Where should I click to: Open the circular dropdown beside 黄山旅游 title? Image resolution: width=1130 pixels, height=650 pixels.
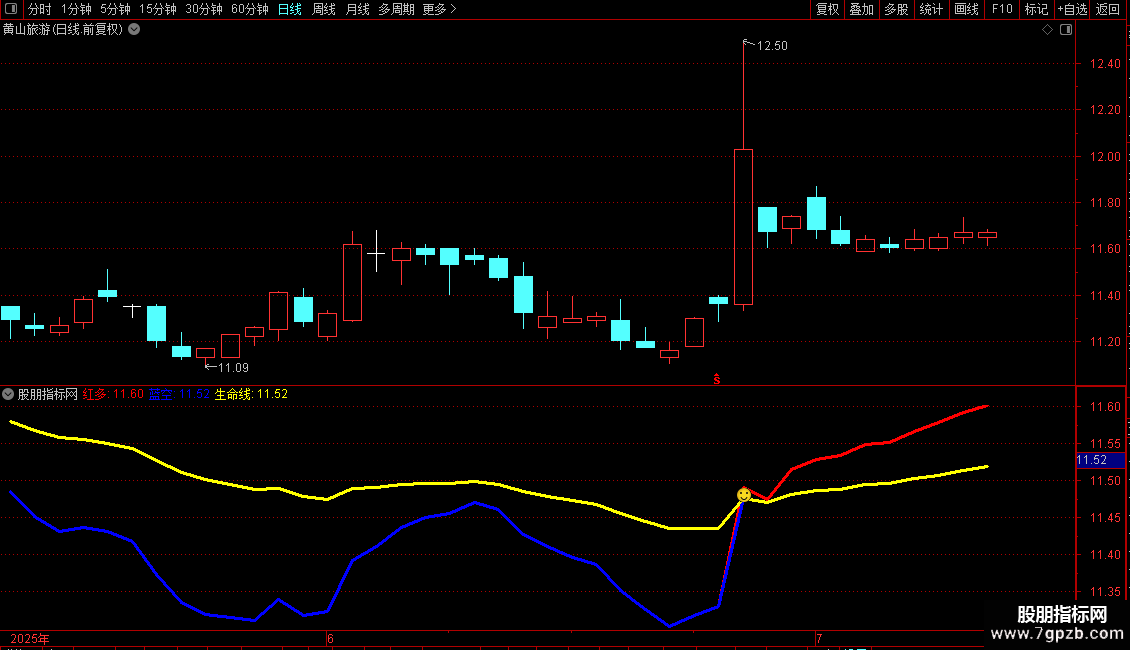pyautogui.click(x=134, y=30)
